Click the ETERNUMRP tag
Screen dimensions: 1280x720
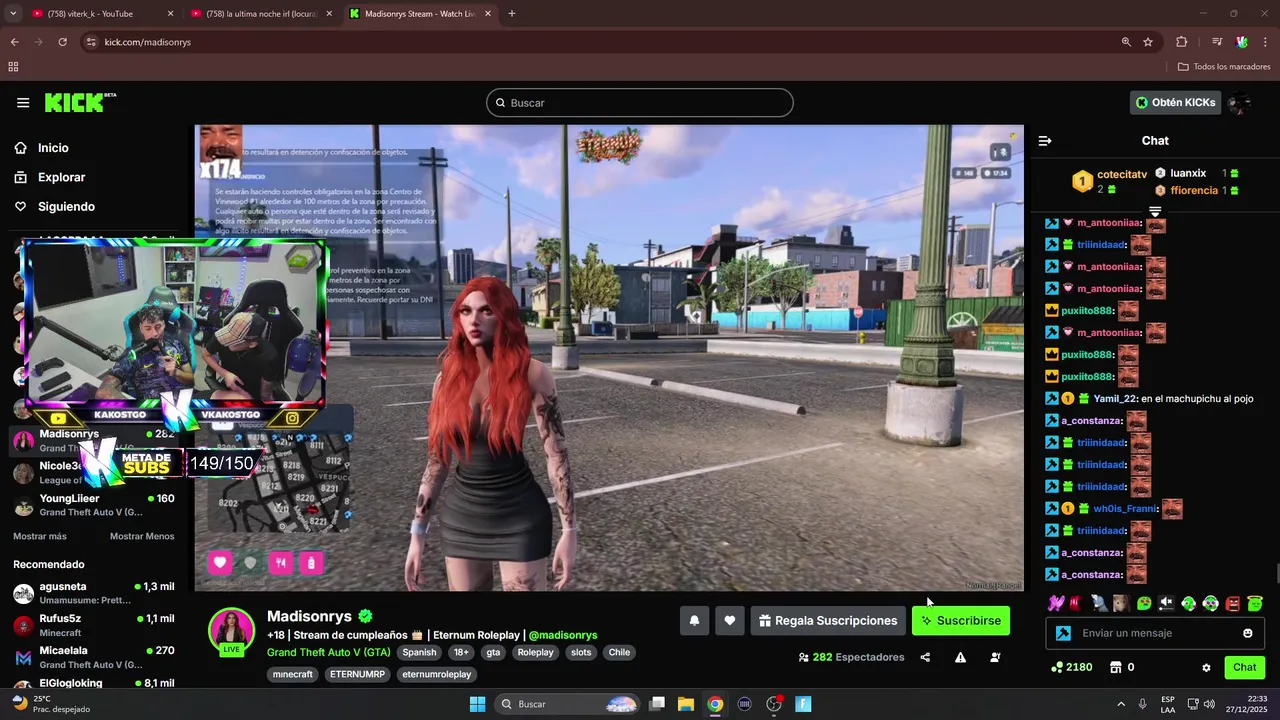[357, 675]
